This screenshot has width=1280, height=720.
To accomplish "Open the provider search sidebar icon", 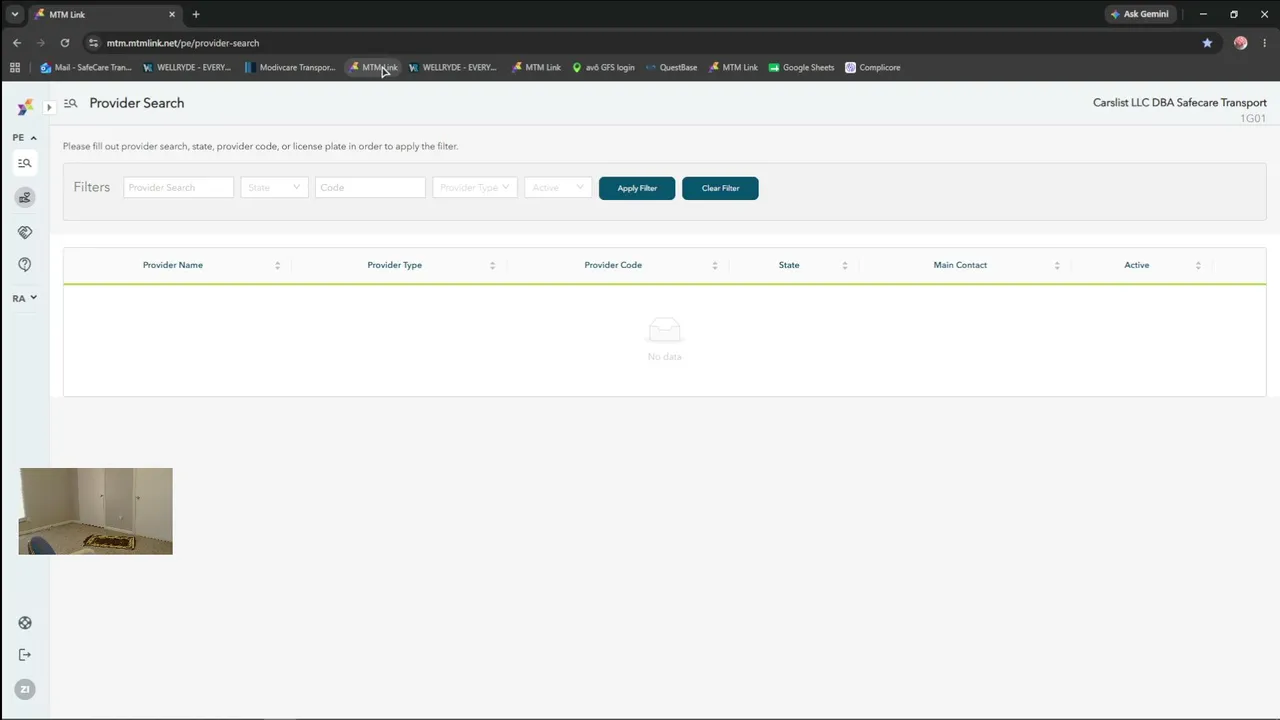I will pos(25,163).
